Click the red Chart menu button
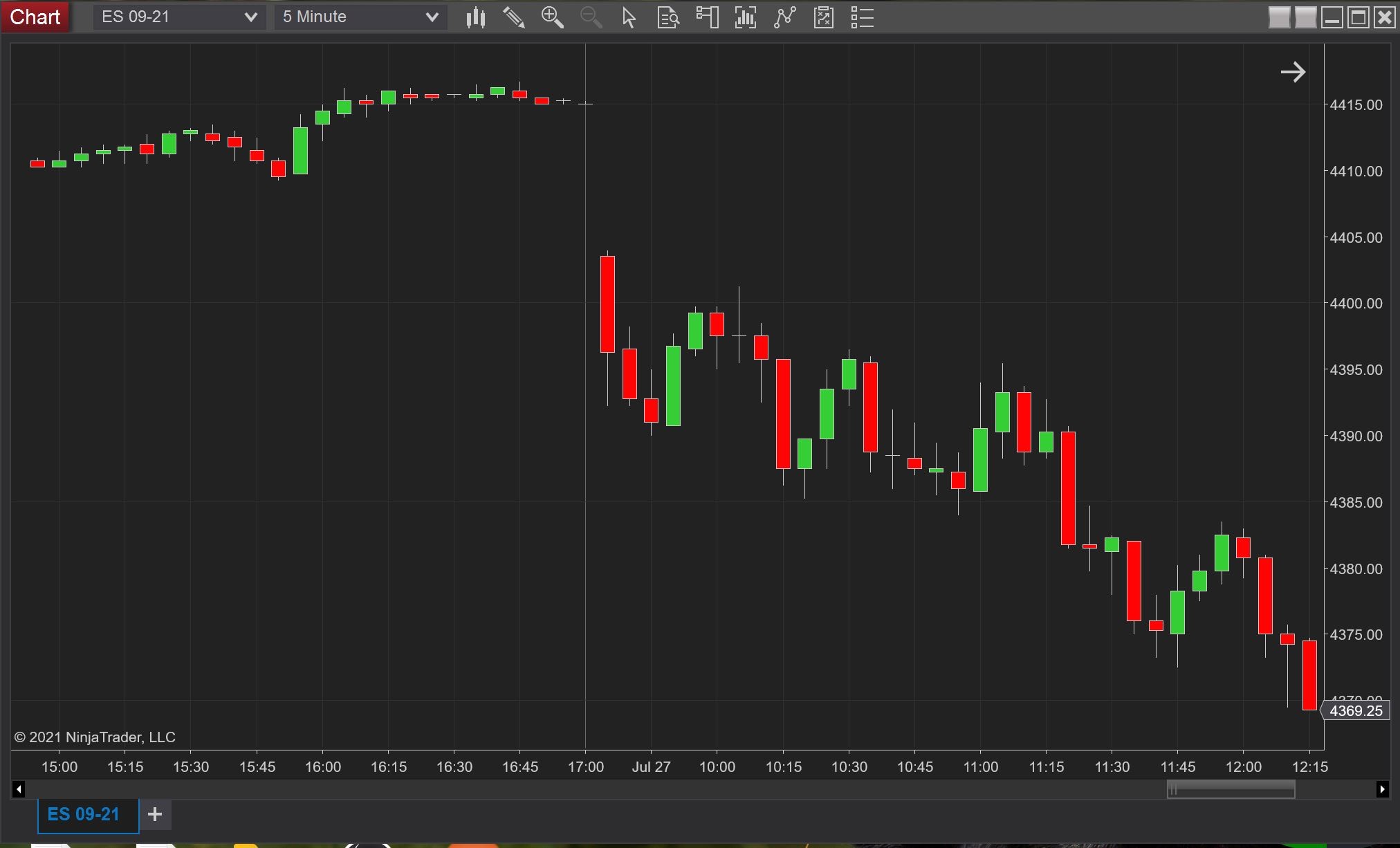This screenshot has height=848, width=1400. (35, 17)
